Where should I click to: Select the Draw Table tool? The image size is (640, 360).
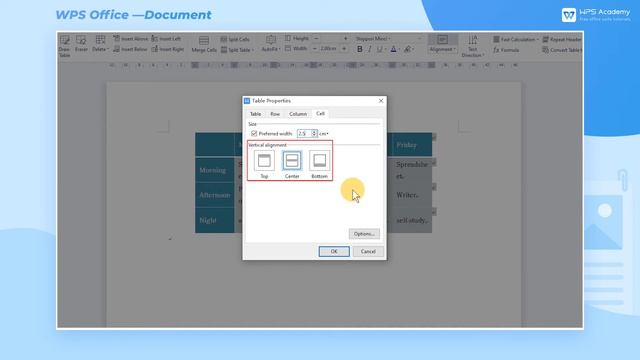coord(64,46)
